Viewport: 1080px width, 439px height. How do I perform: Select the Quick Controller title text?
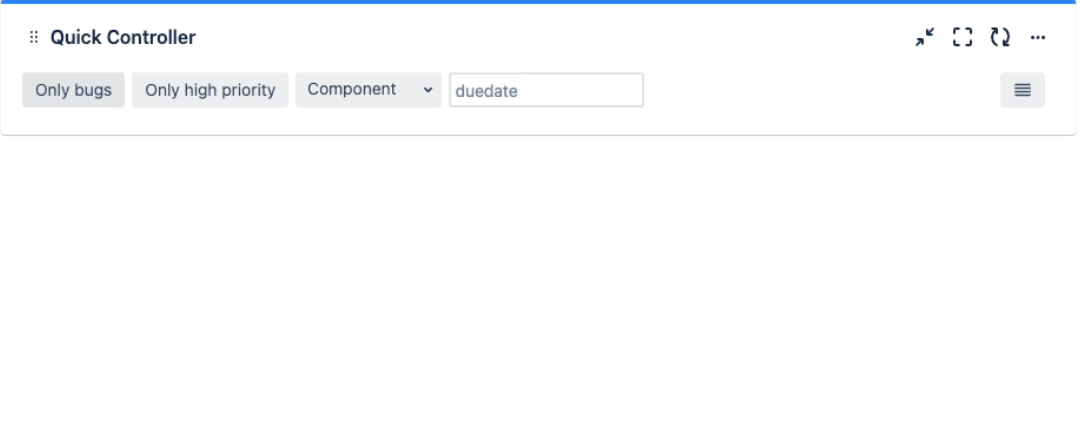pos(123,38)
